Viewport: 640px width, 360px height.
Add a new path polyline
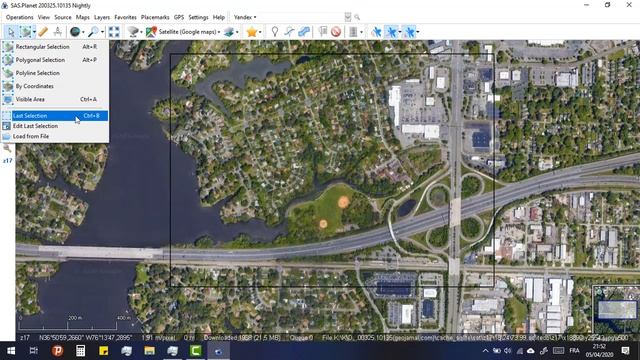[289, 31]
